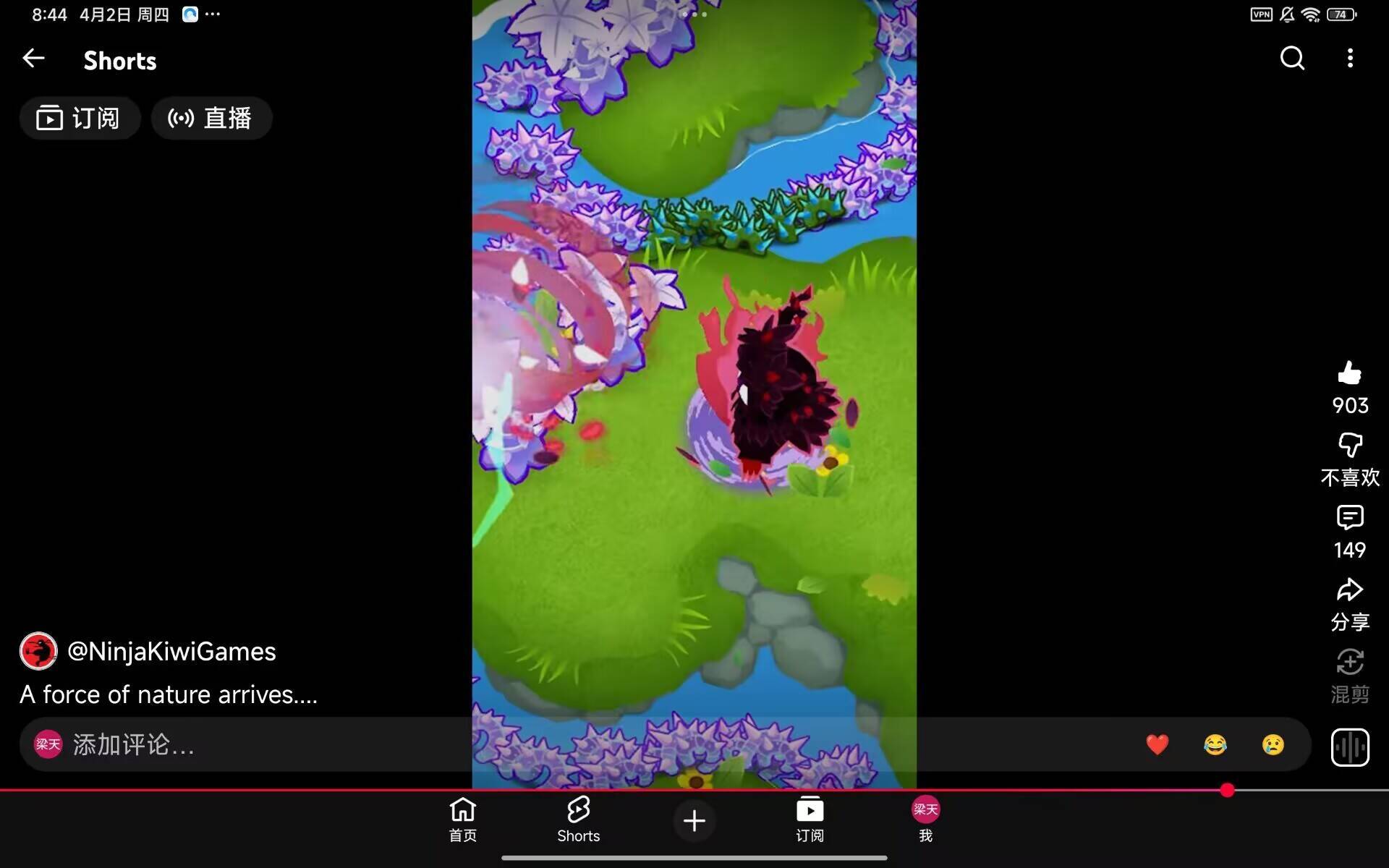This screenshot has height=868, width=1389.
Task: Seek using the red progress scrubber dot
Action: (x=1227, y=790)
